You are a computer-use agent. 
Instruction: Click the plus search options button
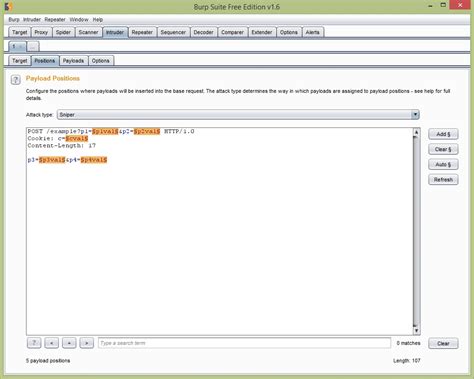69,343
